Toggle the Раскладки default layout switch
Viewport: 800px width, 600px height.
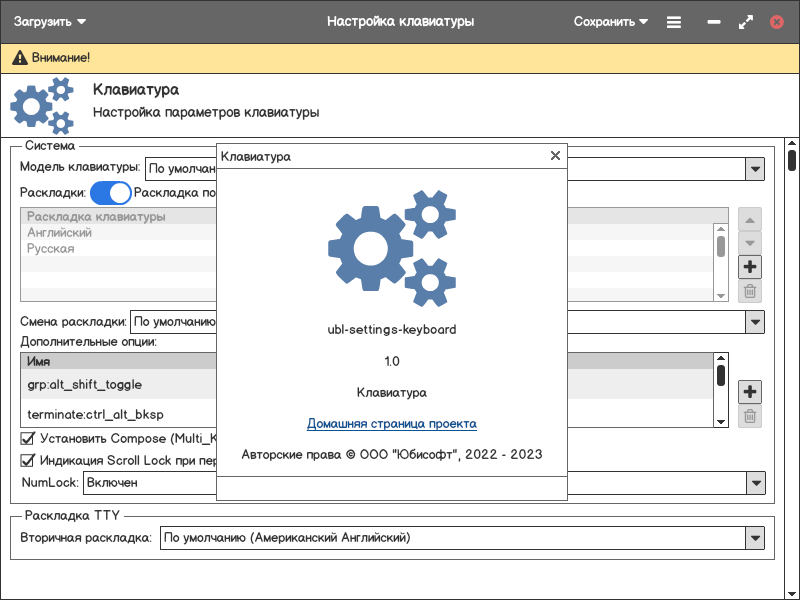tap(111, 193)
